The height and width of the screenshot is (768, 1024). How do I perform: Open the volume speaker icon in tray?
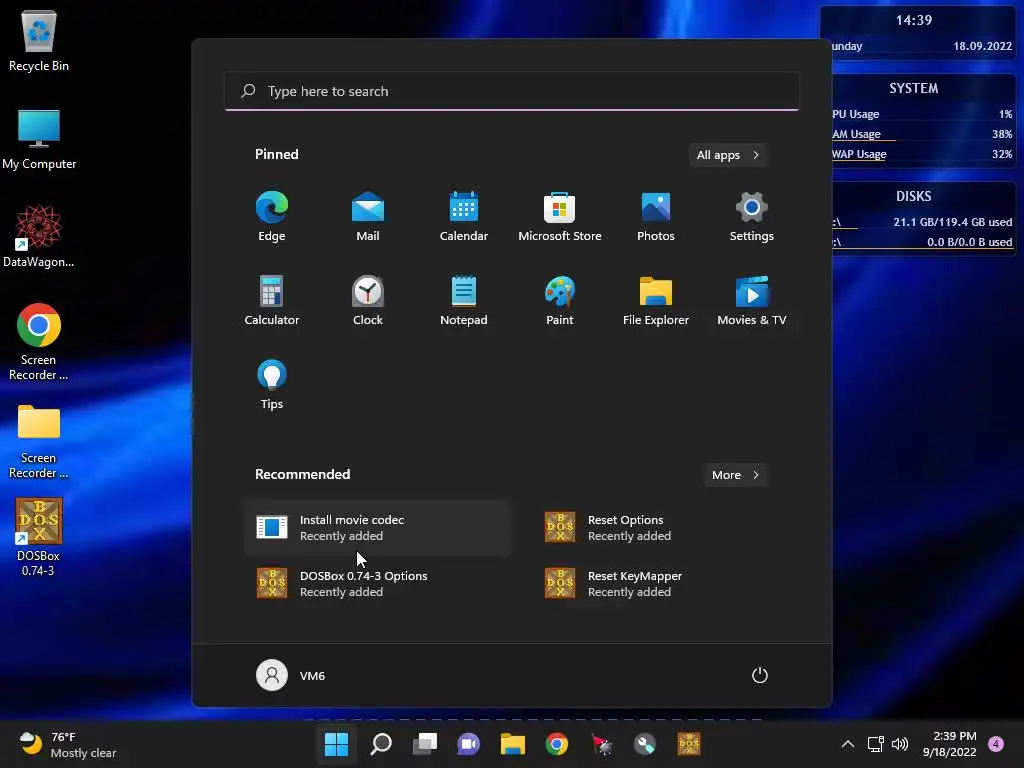(900, 744)
